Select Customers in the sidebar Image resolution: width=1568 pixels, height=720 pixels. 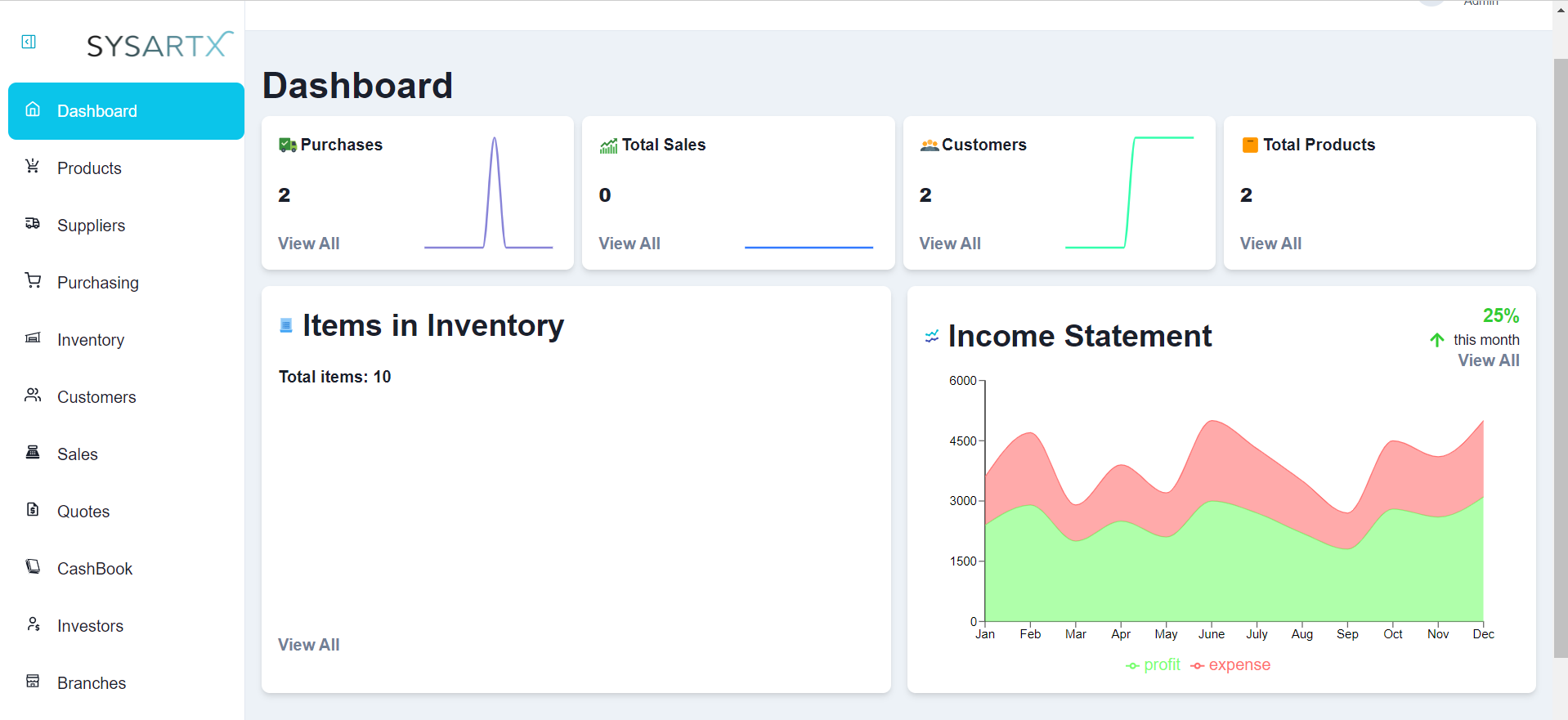(x=126, y=397)
